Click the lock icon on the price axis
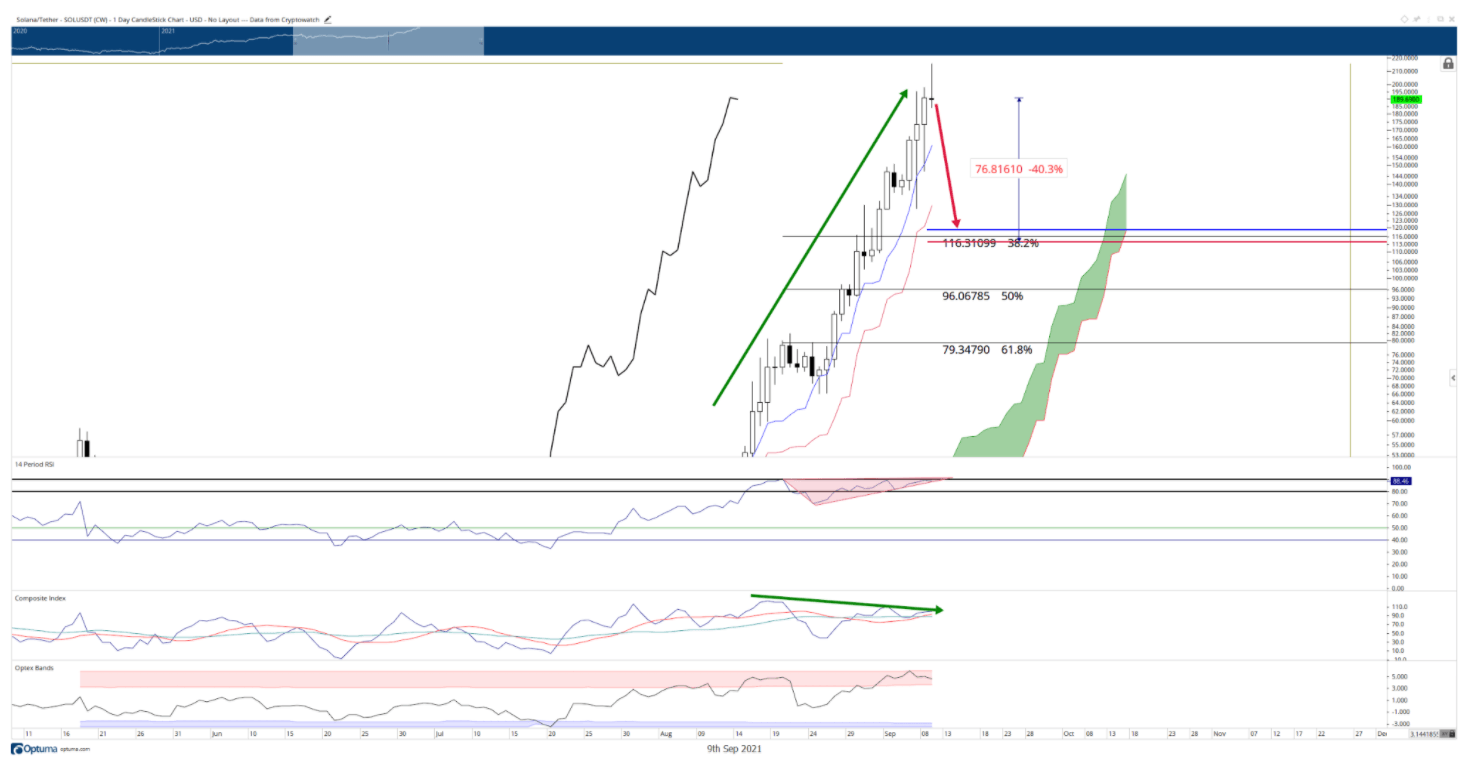The height and width of the screenshot is (764, 1470). 1448,64
